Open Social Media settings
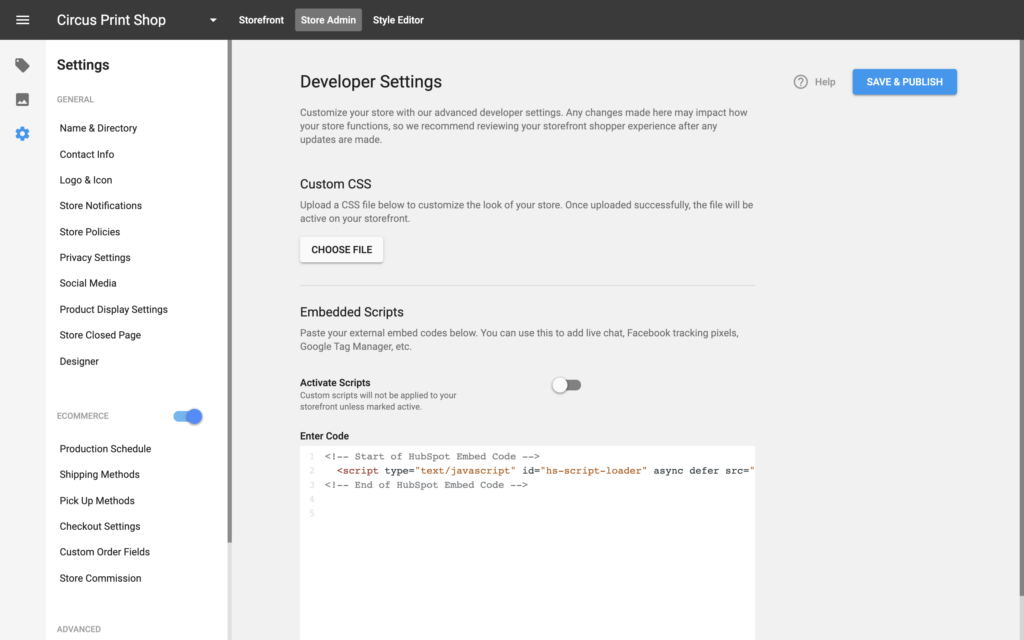1024x640 pixels. 88,283
